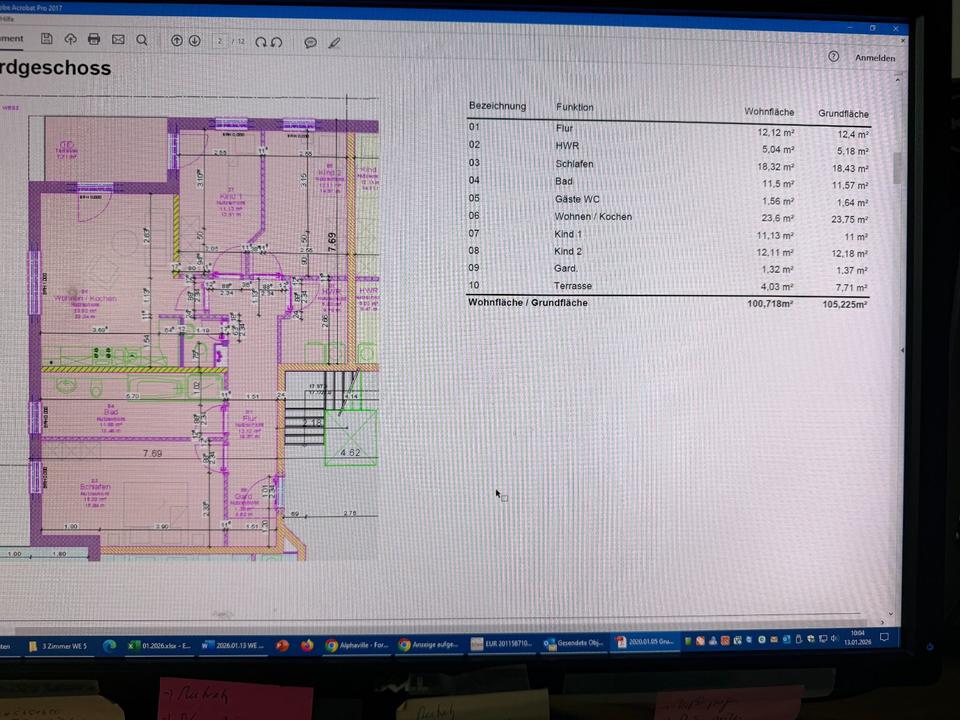Open Firefox from the taskbar
960x720 pixels.
tap(306, 645)
